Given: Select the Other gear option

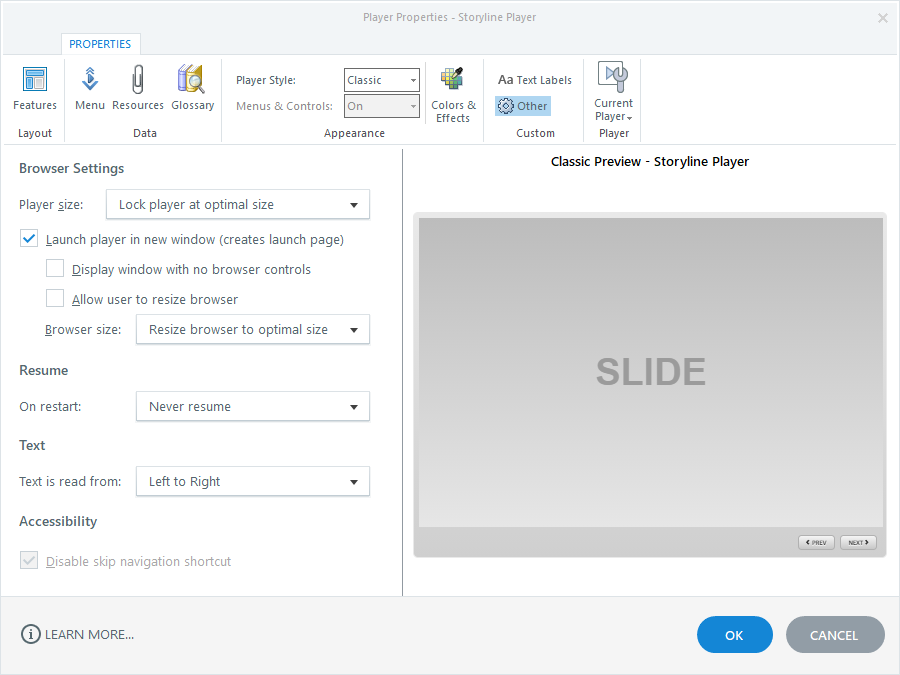Looking at the screenshot, I should click(523, 106).
